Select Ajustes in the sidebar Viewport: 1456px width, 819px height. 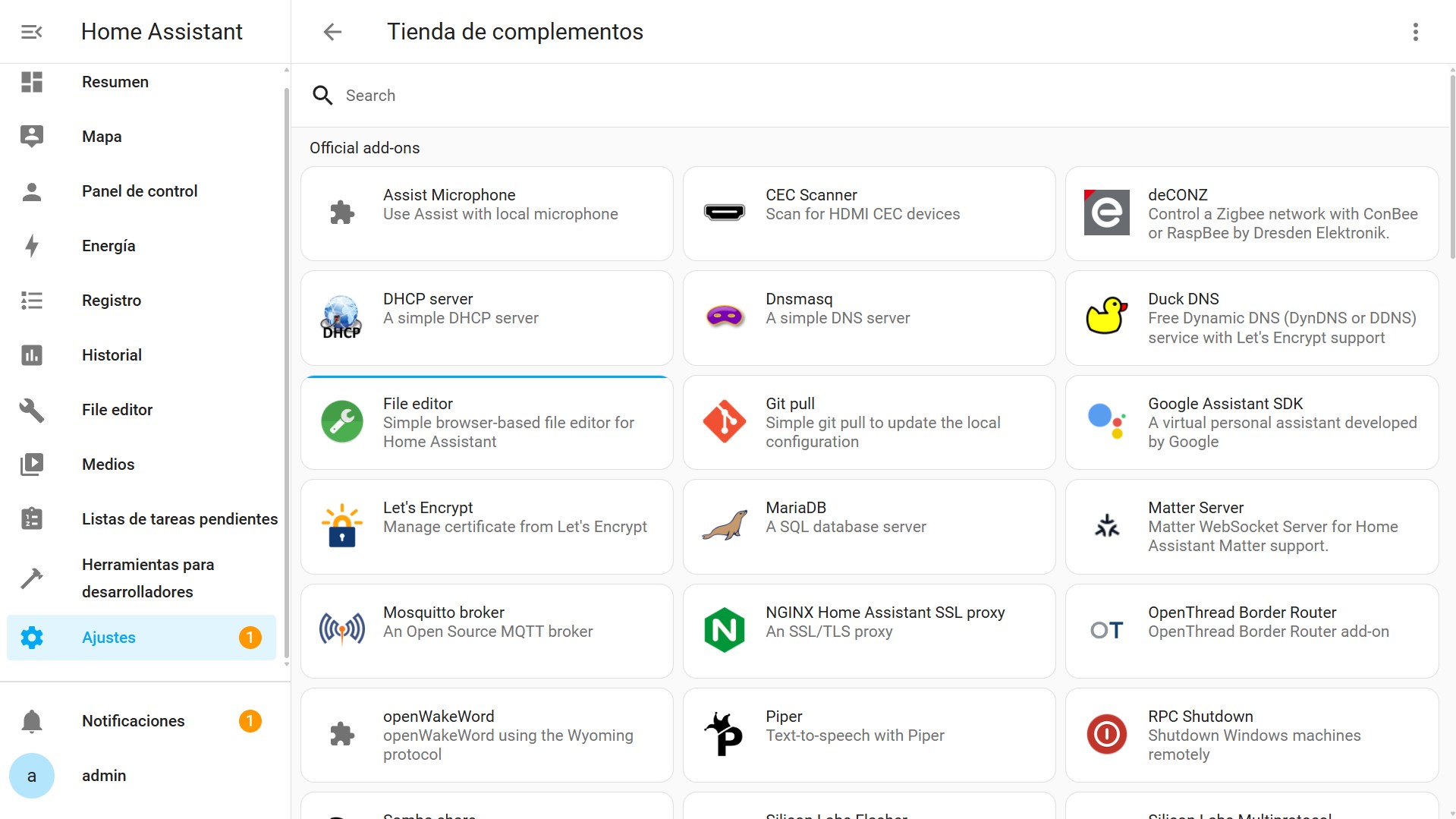108,638
